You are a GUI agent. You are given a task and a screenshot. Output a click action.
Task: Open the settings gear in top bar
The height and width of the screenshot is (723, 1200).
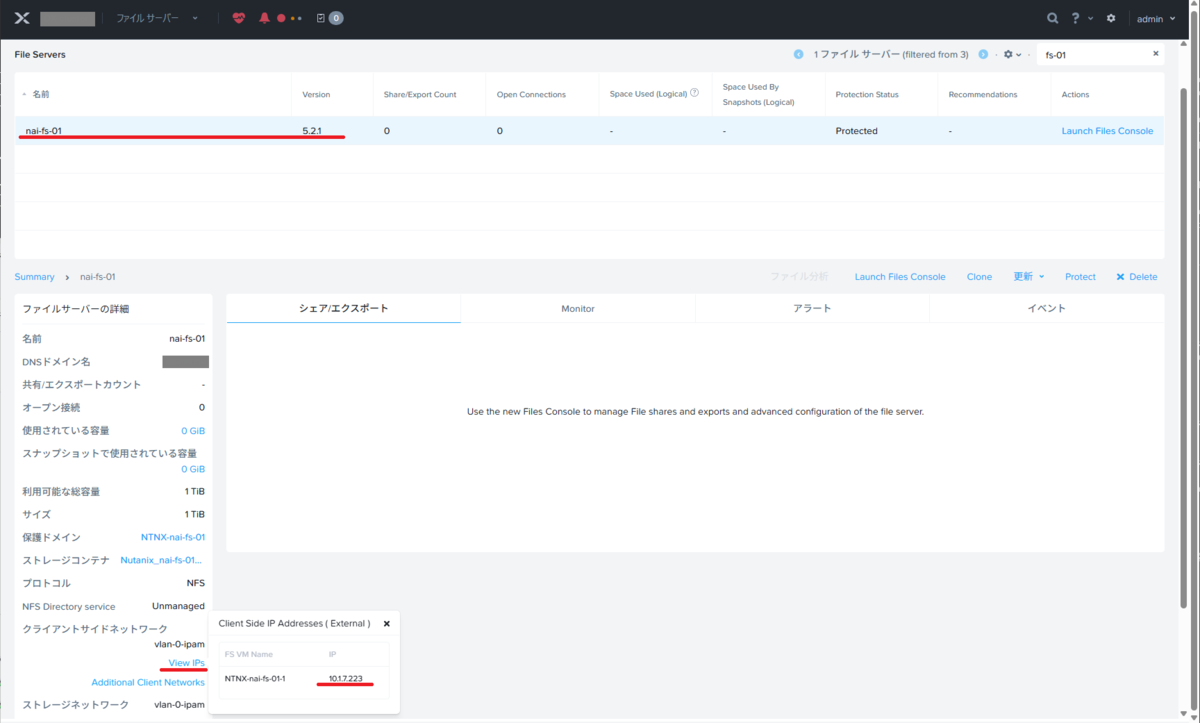[1110, 18]
